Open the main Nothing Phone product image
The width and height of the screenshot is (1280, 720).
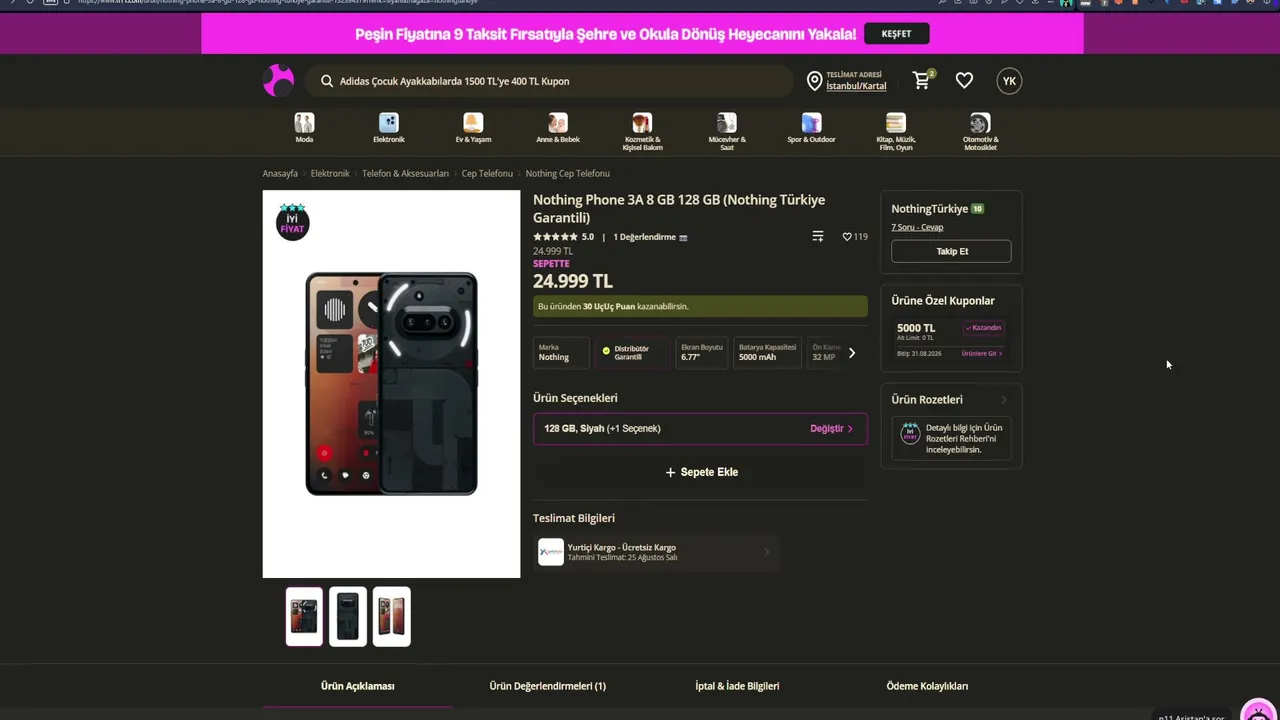(391, 384)
